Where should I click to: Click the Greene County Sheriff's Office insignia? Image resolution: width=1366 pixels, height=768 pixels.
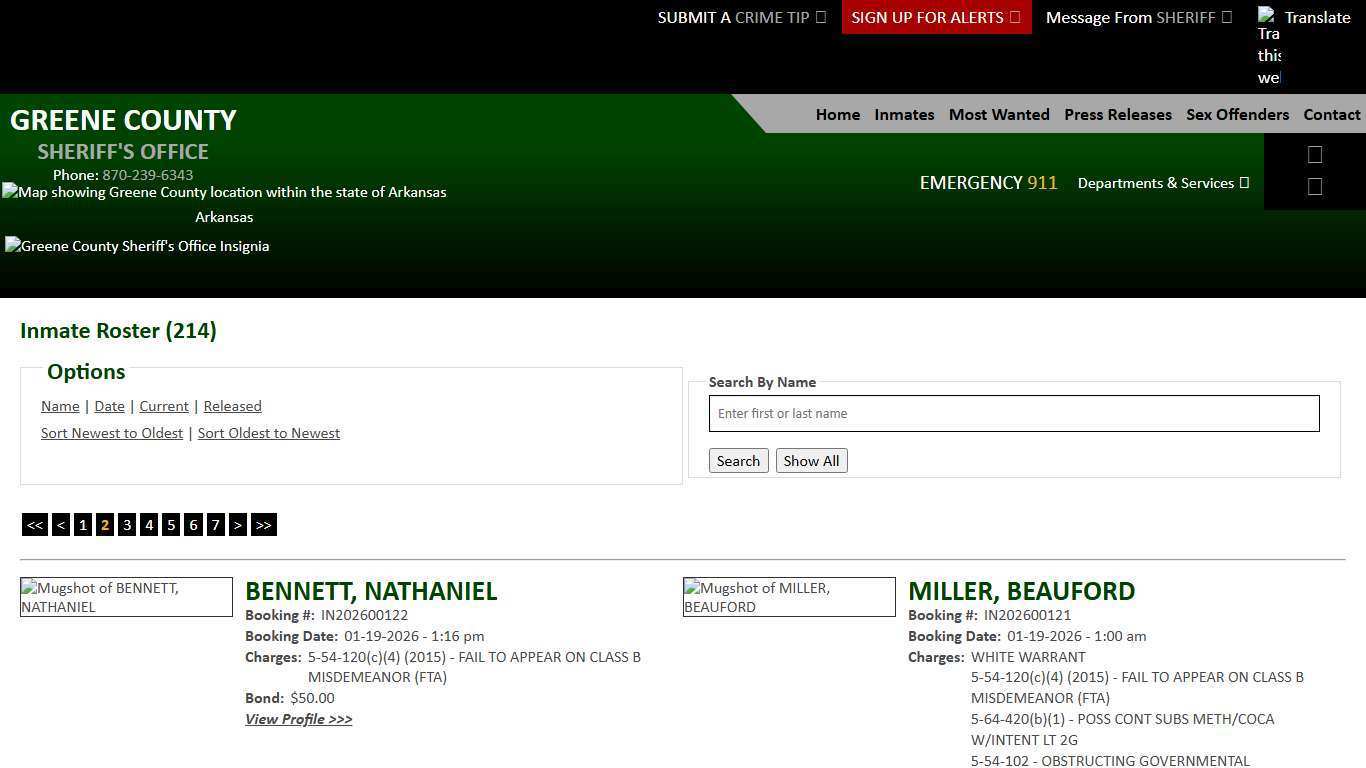[x=137, y=245]
